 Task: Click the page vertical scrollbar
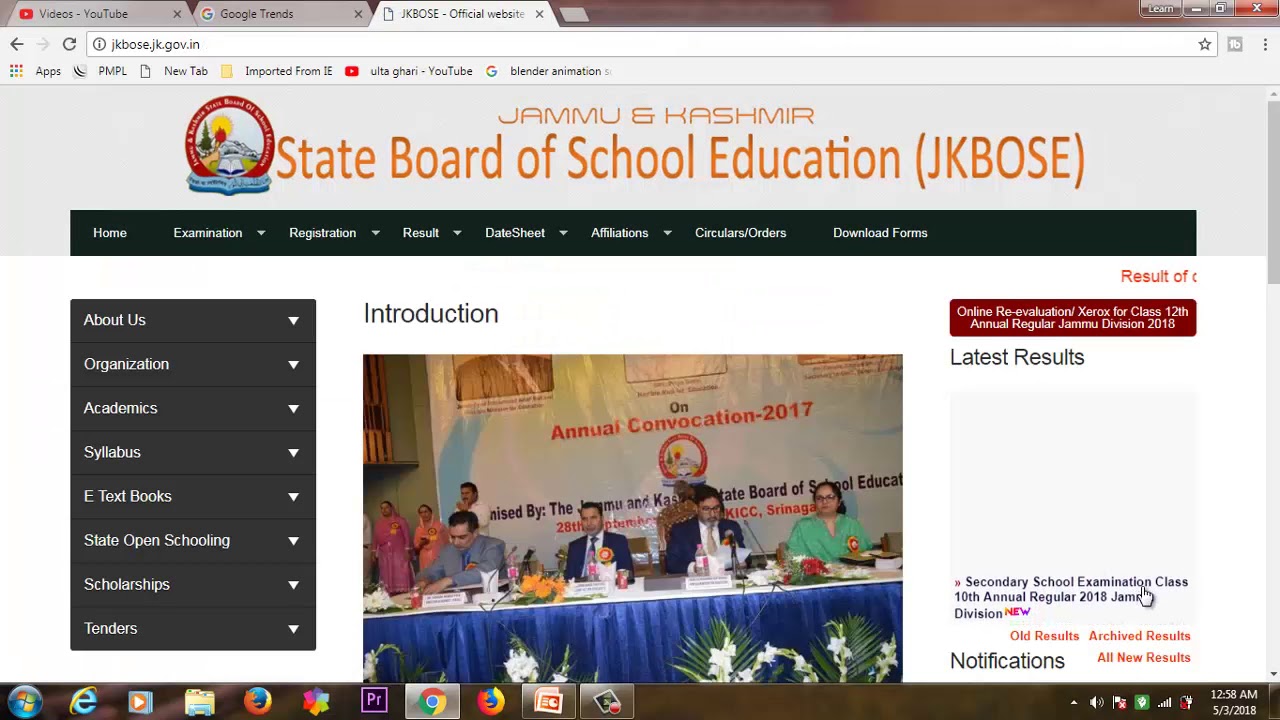[x=1273, y=192]
